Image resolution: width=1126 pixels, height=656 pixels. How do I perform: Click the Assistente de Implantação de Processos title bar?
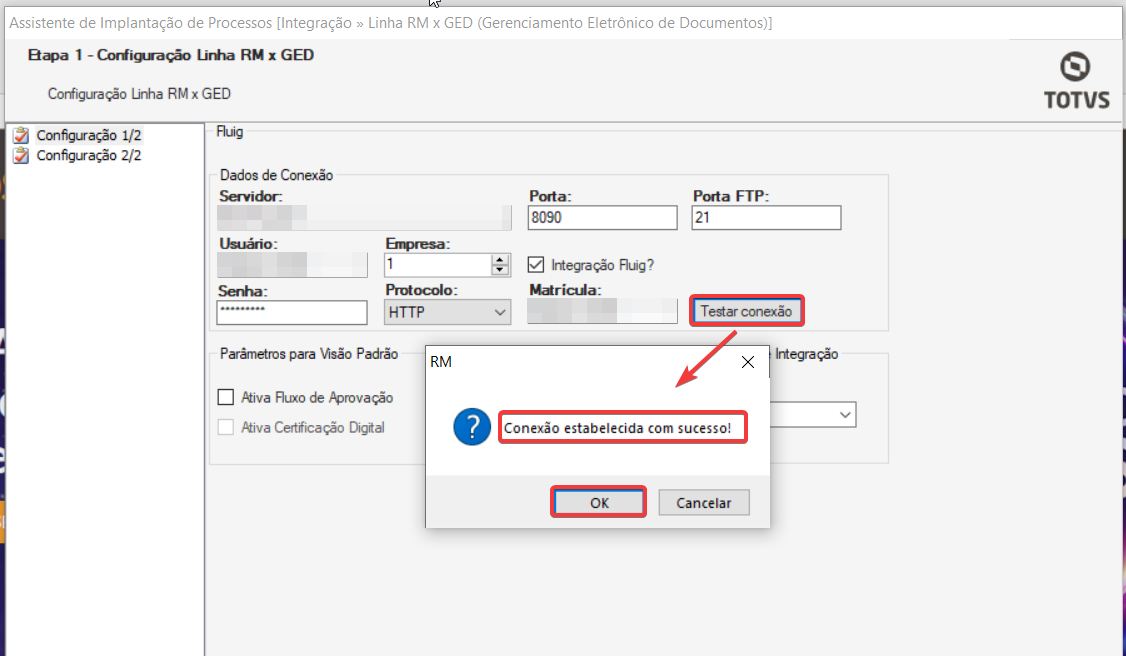tap(563, 23)
